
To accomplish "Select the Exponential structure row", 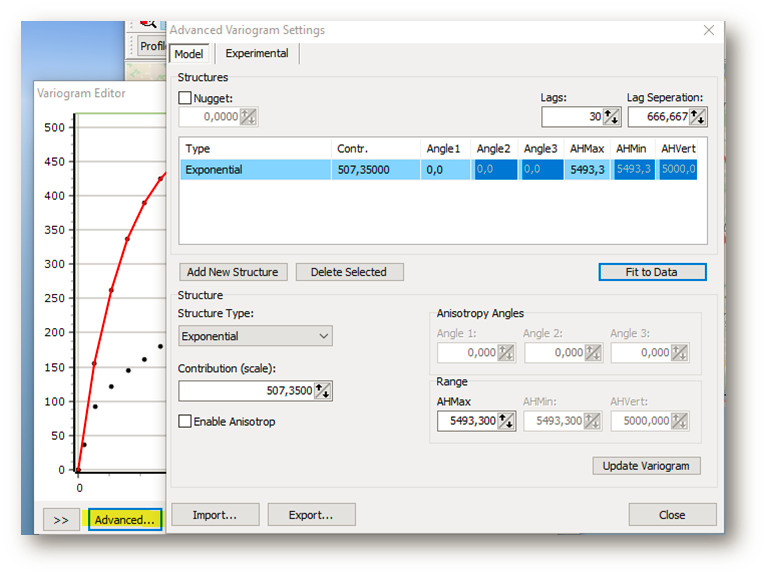I will [255, 170].
